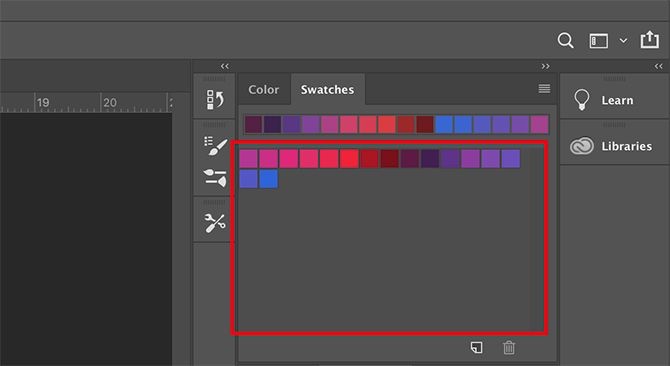Delete swatch using trash icon
Viewport: 670px width, 366px height.
[508, 347]
